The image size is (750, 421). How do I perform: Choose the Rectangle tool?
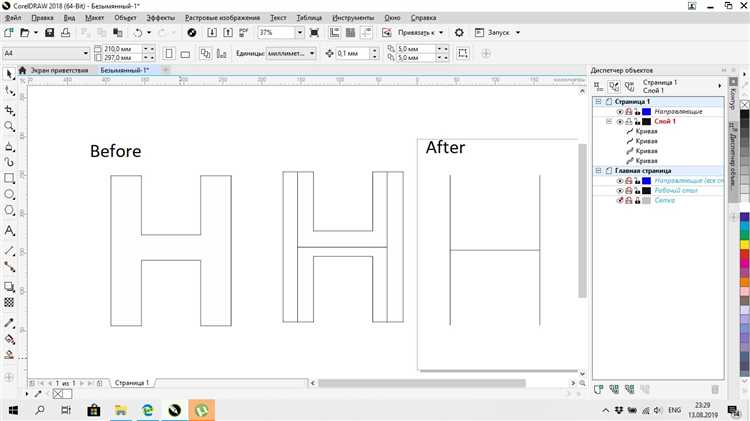point(9,178)
